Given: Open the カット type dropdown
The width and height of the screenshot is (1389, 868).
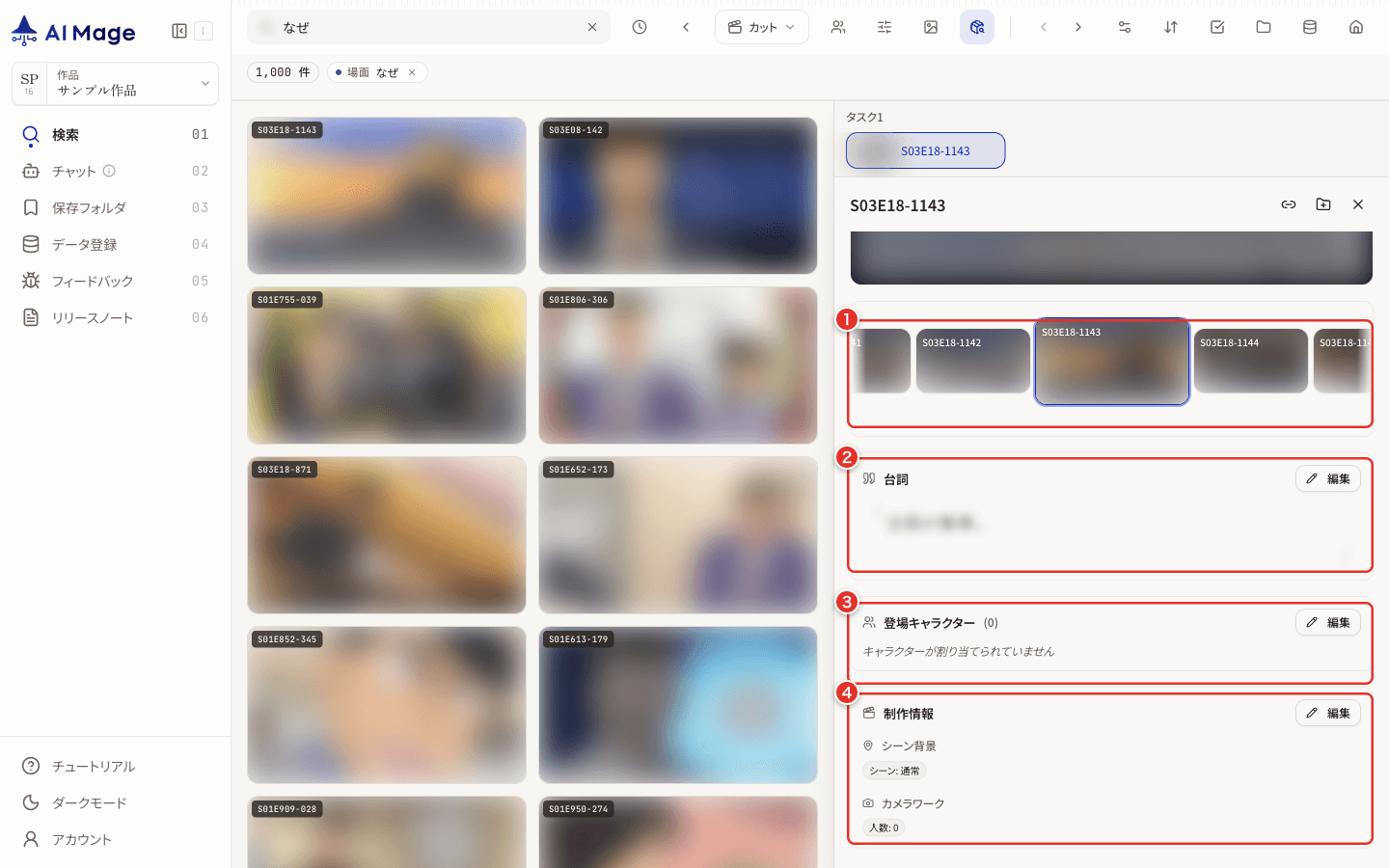Looking at the screenshot, I should (762, 27).
